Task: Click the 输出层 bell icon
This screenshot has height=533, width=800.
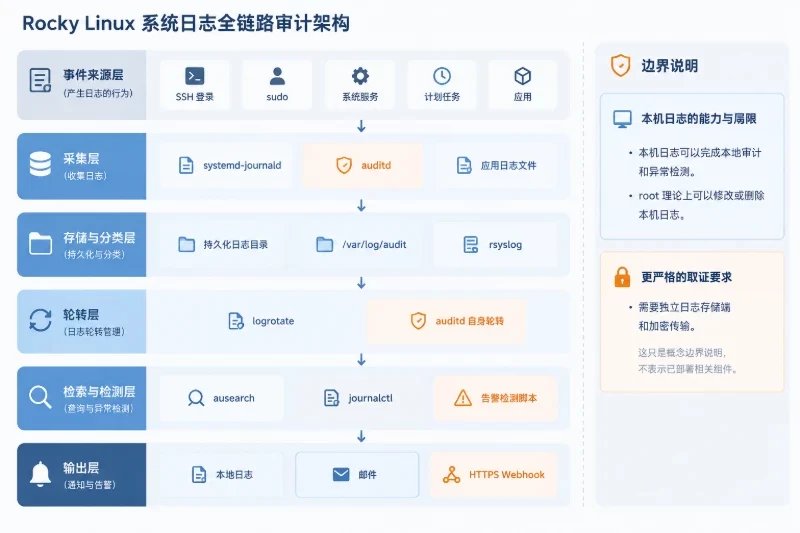Action: coord(40,474)
